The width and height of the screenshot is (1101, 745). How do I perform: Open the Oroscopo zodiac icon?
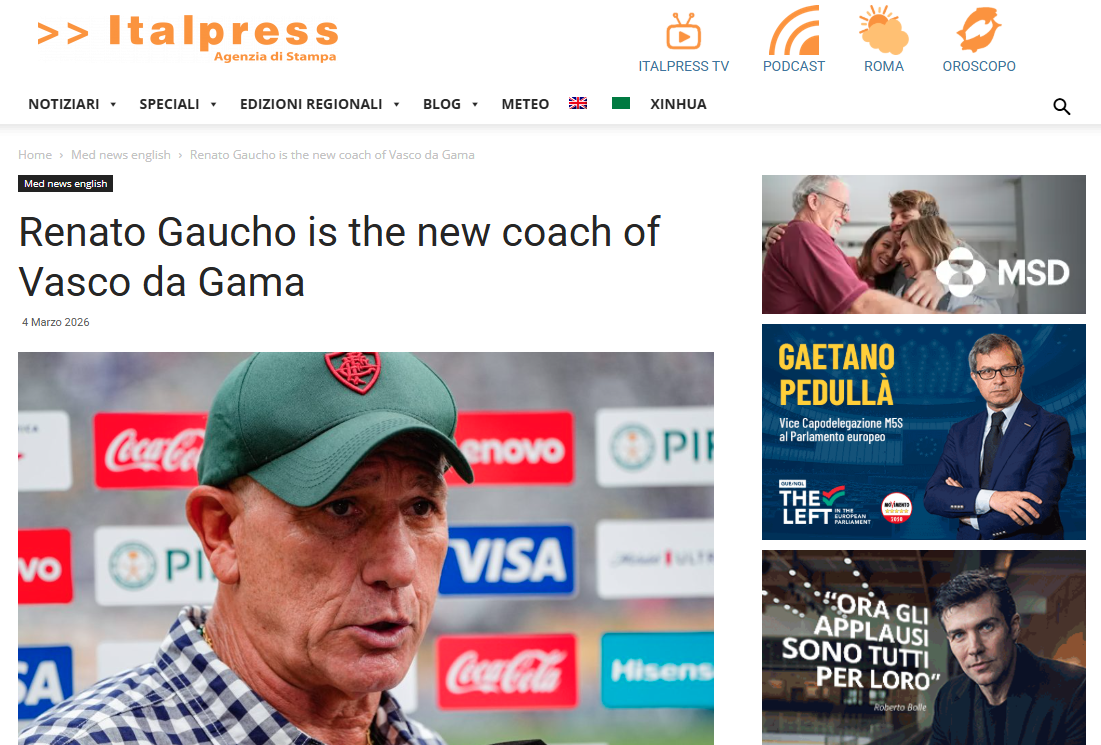pos(979,30)
